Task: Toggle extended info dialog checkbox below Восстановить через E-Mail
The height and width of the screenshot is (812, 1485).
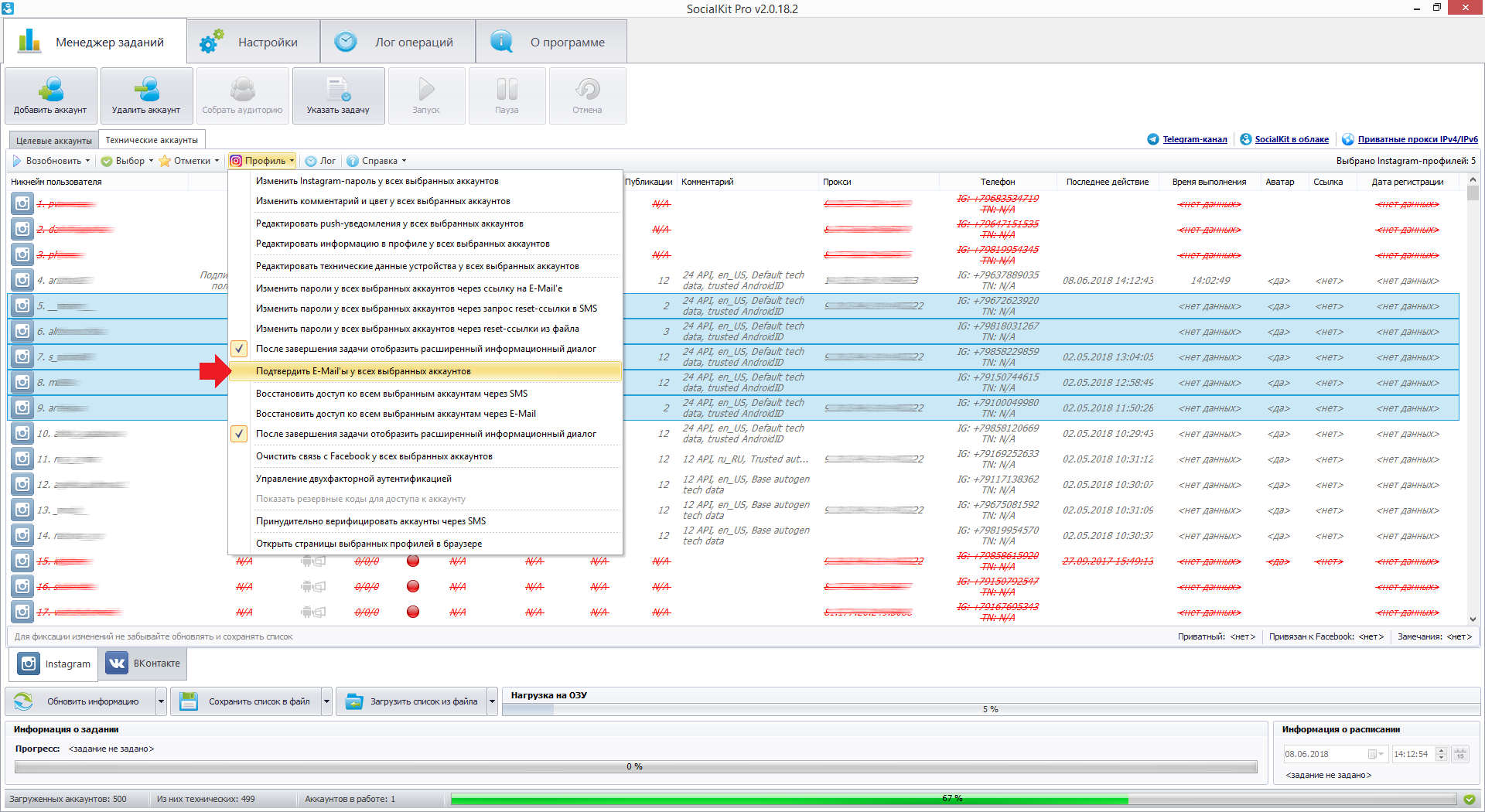Action: point(240,434)
